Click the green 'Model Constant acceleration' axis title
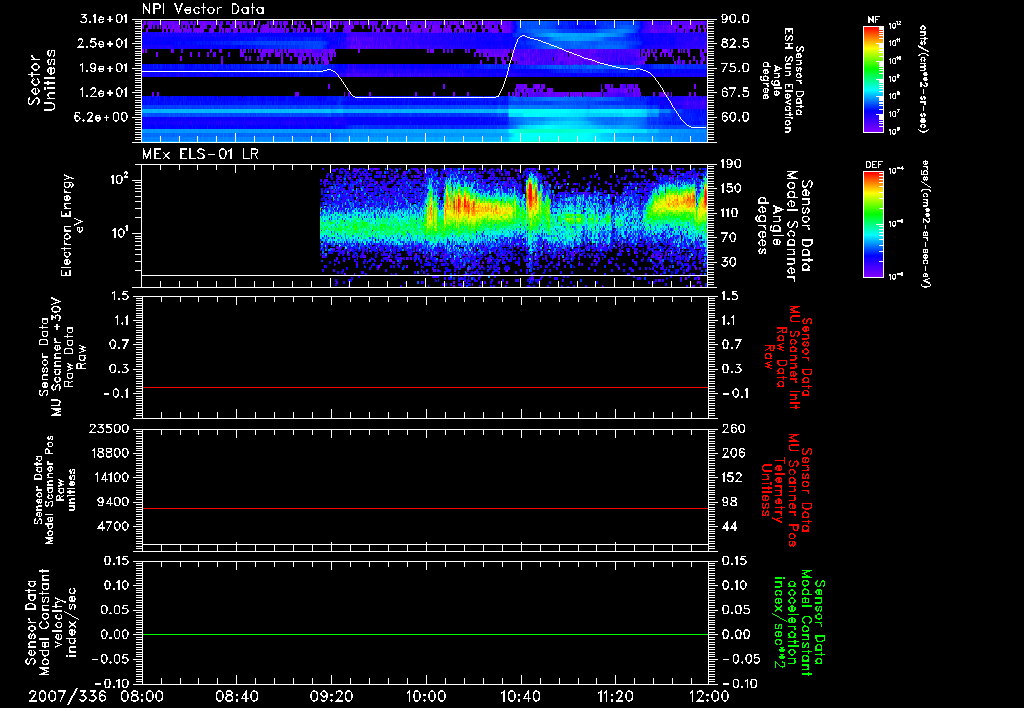The image size is (1024, 708). pyautogui.click(x=800, y=622)
